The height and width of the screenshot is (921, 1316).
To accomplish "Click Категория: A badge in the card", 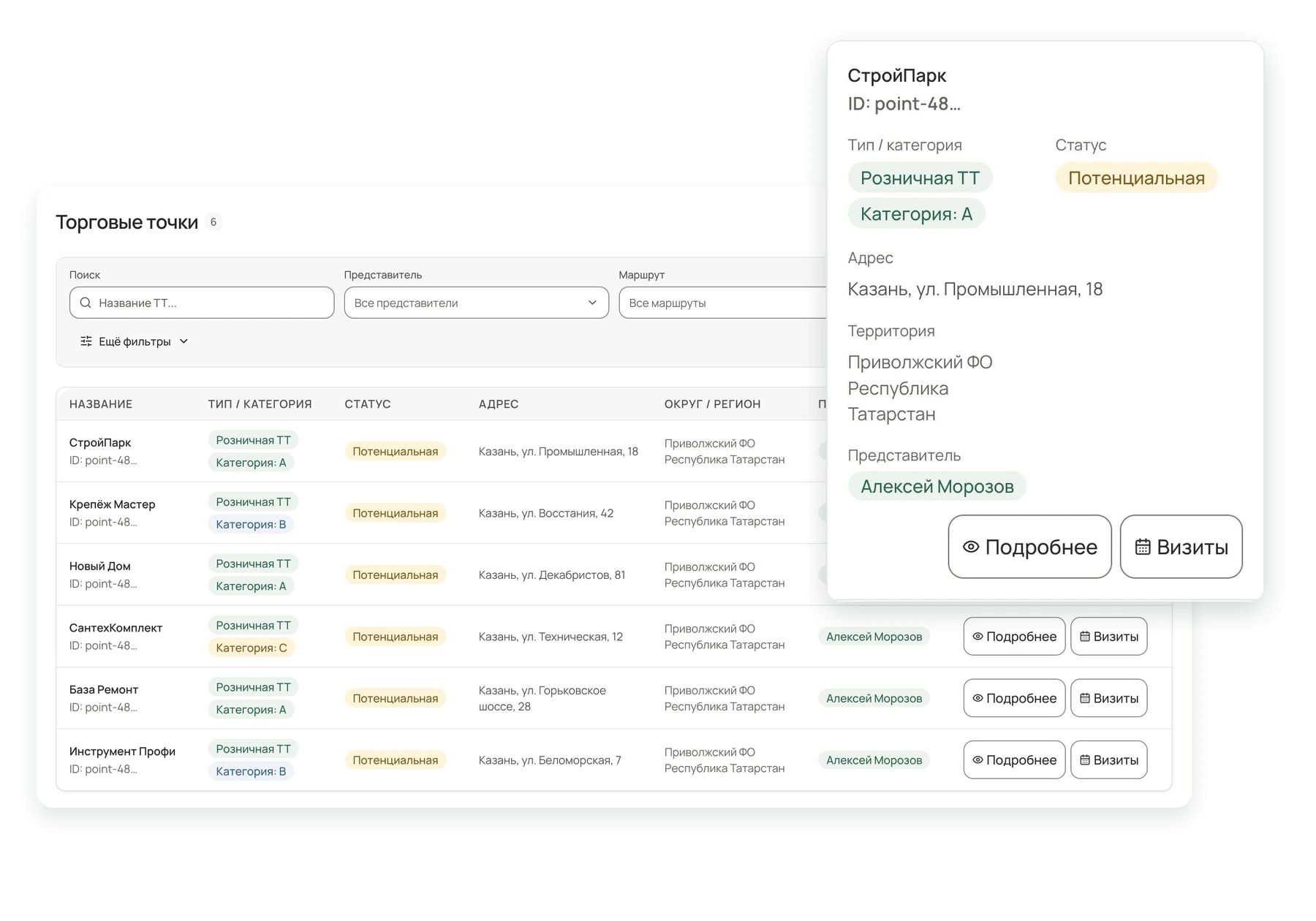I will coord(916,214).
